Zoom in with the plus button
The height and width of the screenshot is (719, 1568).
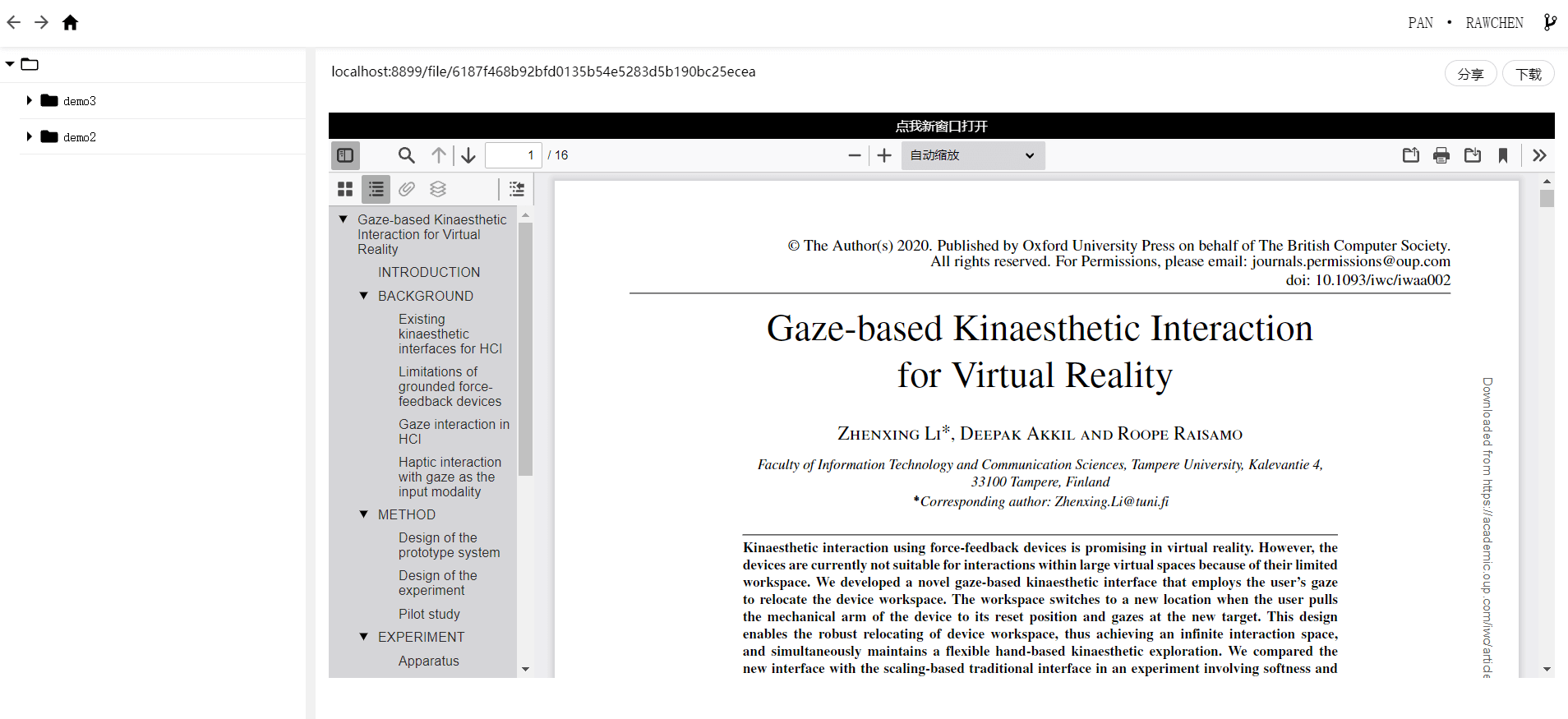pos(884,154)
